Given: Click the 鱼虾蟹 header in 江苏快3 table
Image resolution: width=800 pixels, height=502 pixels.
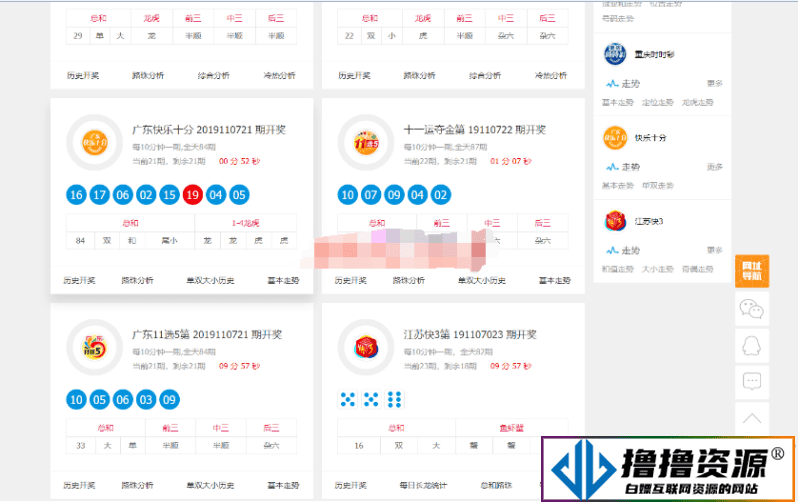Looking at the screenshot, I should click(x=512, y=429).
